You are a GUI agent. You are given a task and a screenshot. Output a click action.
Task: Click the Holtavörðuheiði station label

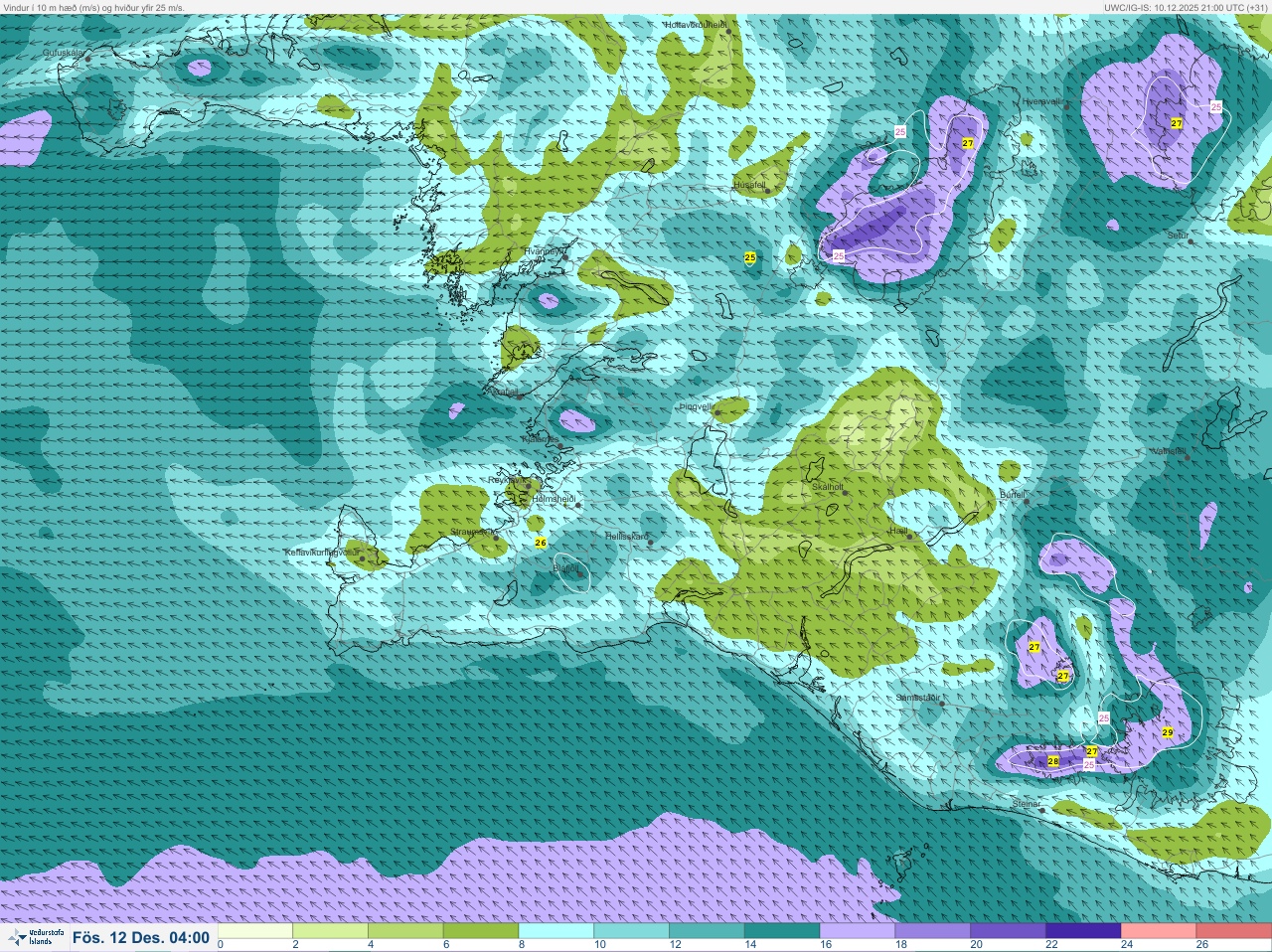coord(696,24)
